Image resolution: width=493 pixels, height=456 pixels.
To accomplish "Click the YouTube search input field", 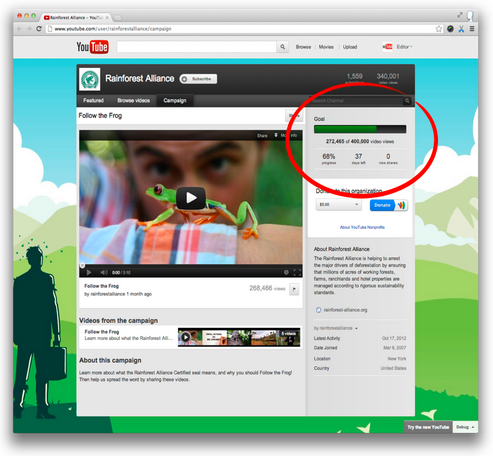I will point(196,47).
